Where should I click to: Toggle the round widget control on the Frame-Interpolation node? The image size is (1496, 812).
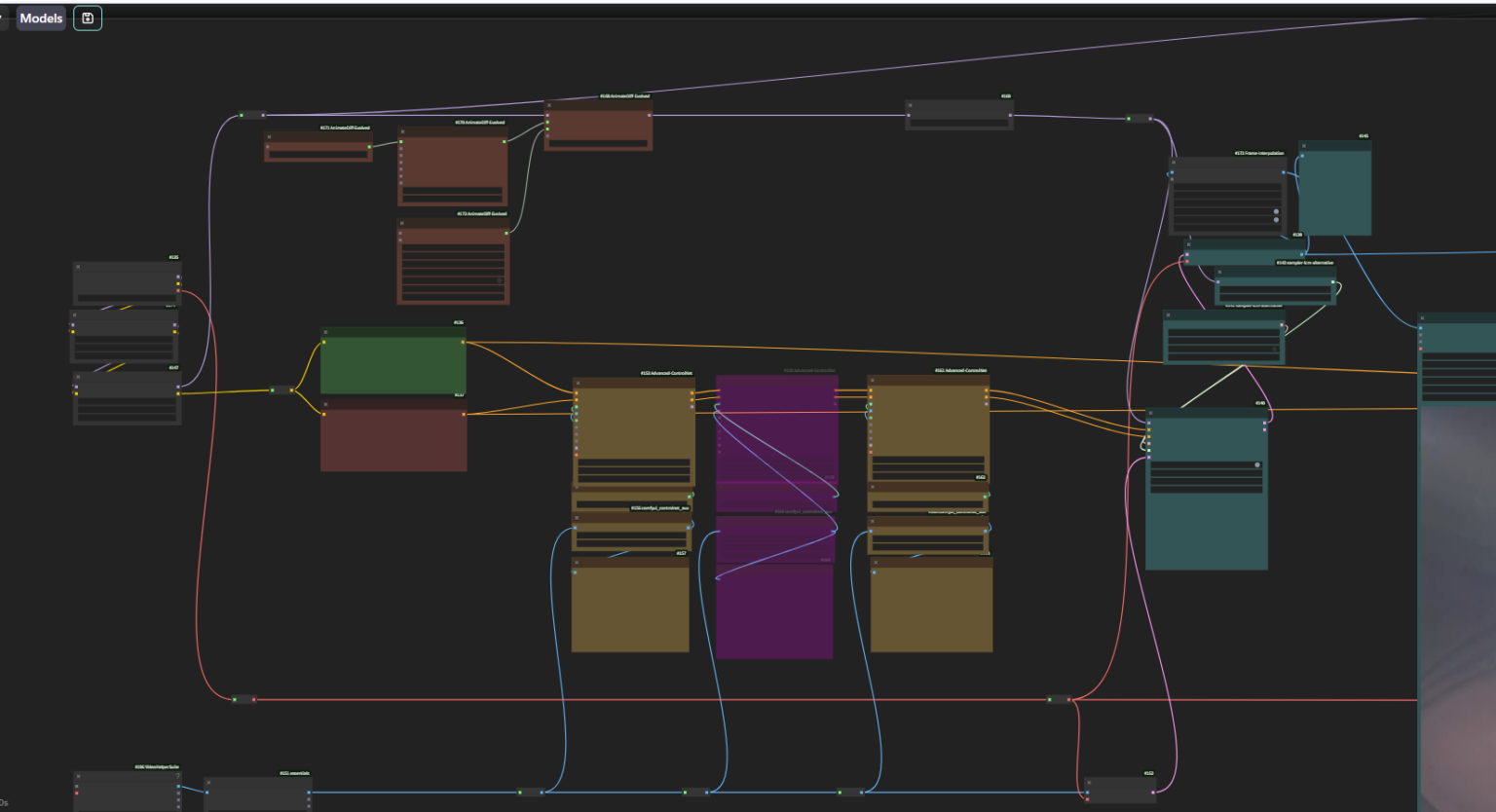(1276, 211)
